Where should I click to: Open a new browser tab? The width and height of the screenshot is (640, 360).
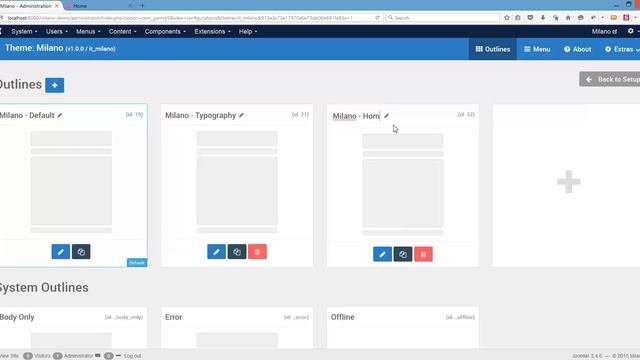[x=142, y=6]
